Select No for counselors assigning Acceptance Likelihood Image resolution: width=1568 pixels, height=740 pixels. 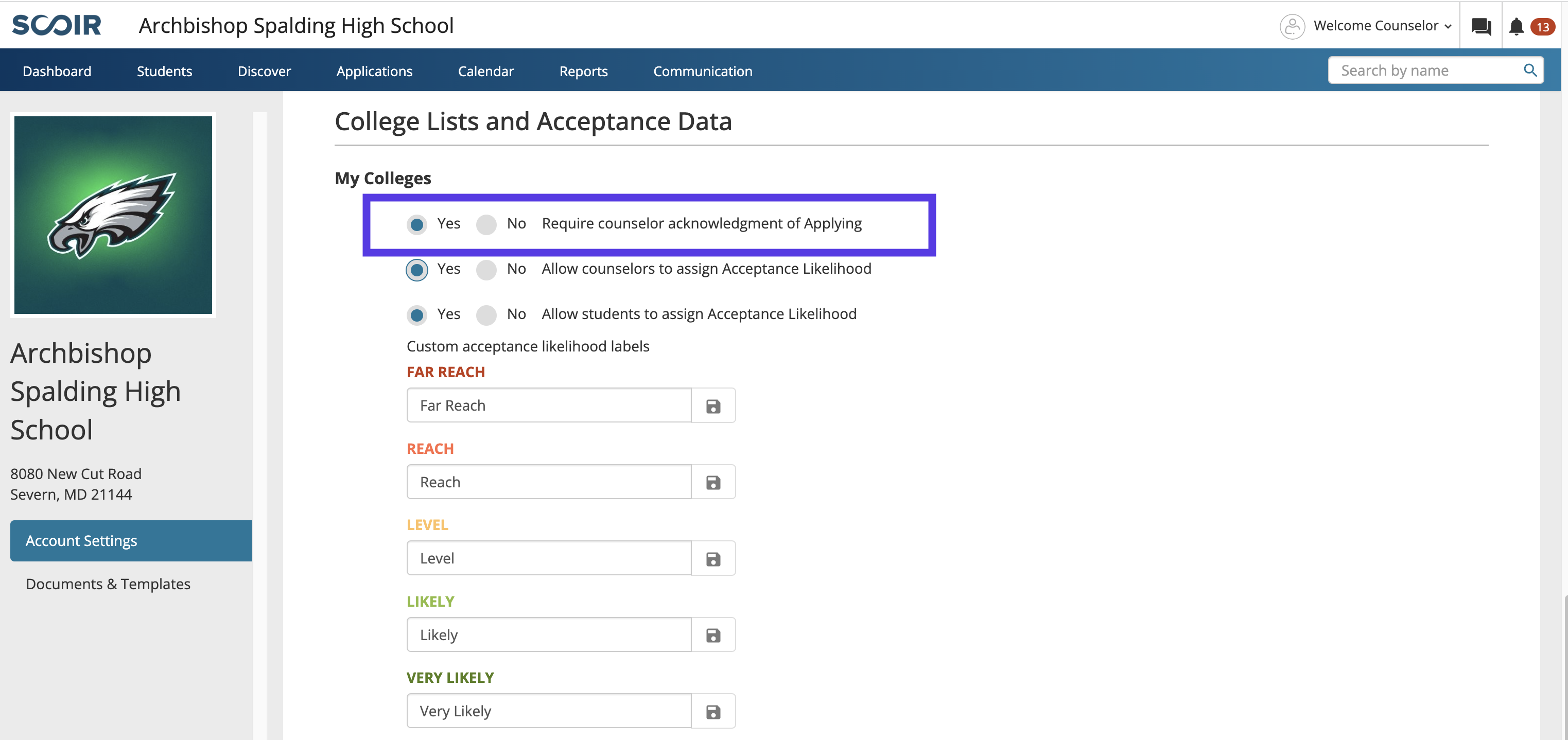coord(486,270)
